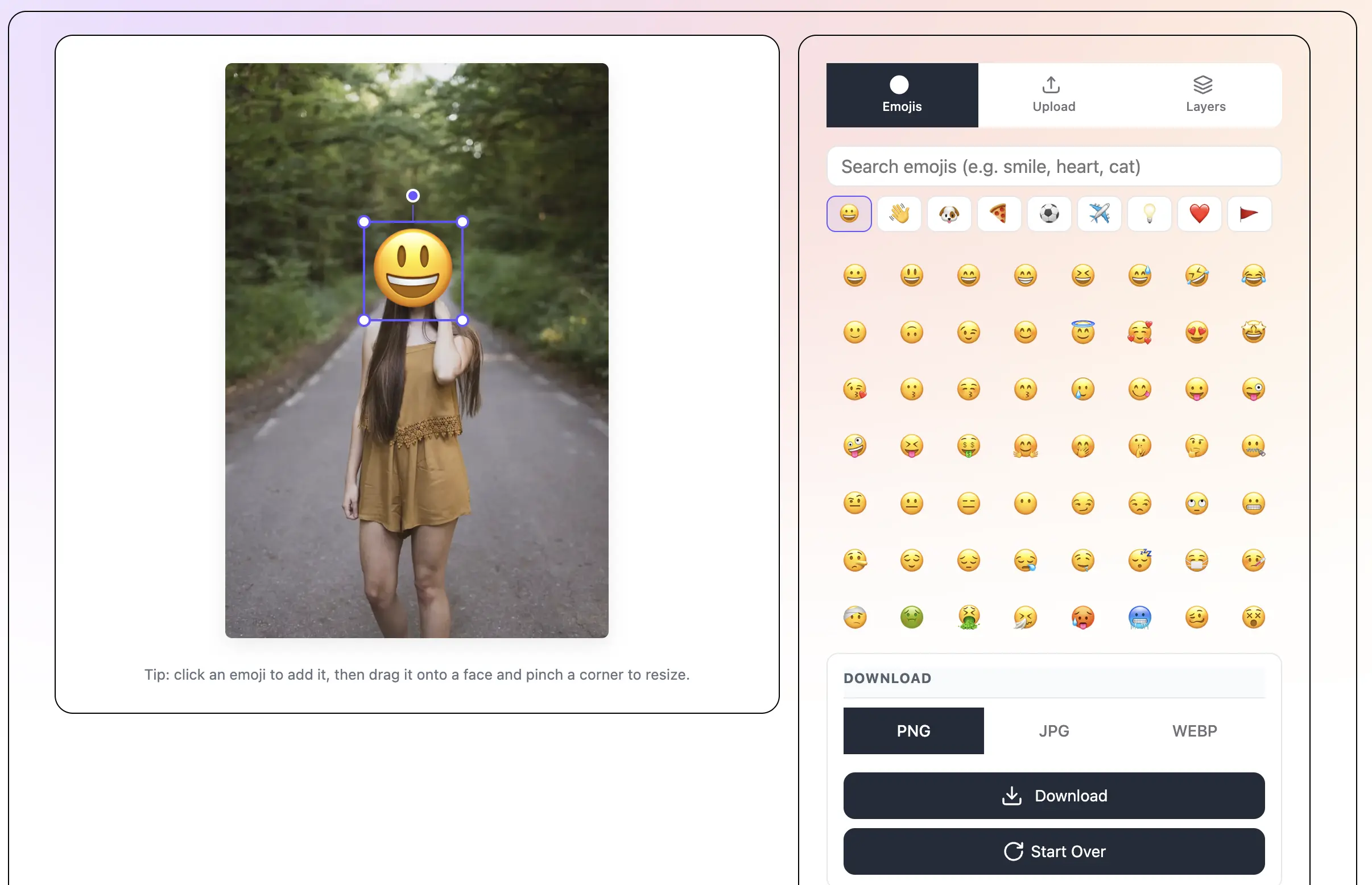Open the soccer ball activities category

click(x=1049, y=214)
